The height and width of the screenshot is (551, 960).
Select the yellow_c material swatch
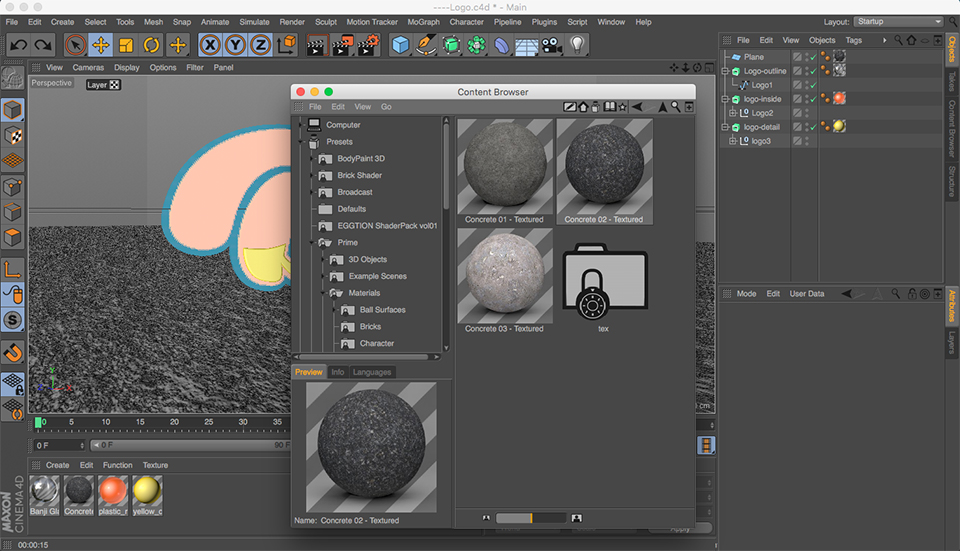(x=147, y=495)
